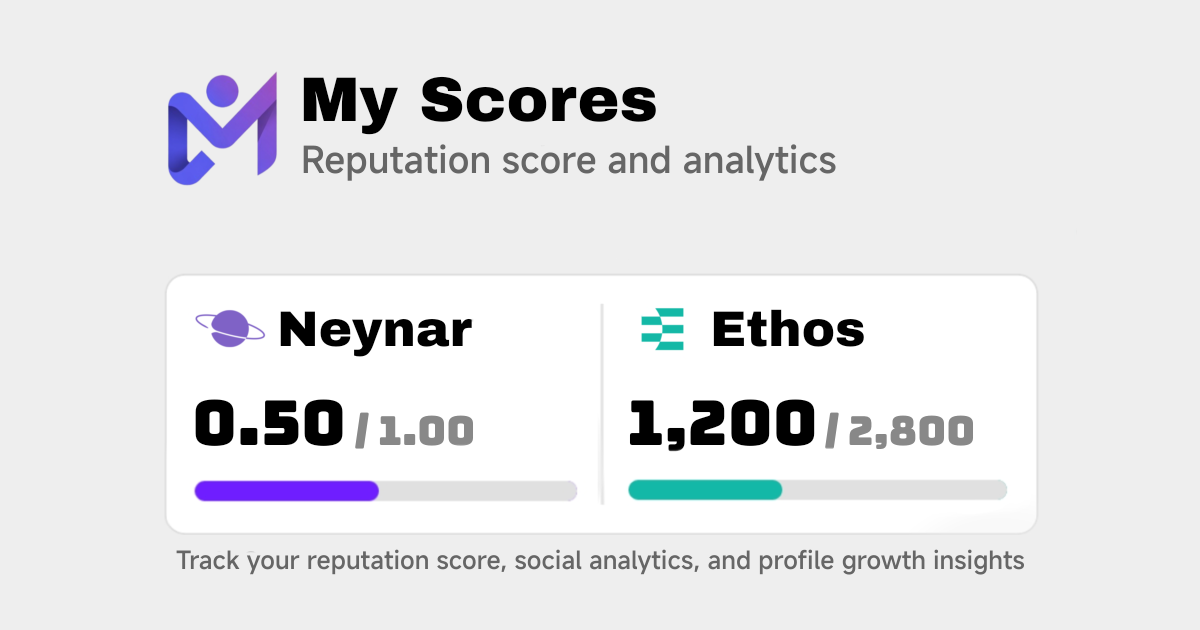Click the "Track your reputation score" footer text
The height and width of the screenshot is (630, 1200).
[600, 561]
